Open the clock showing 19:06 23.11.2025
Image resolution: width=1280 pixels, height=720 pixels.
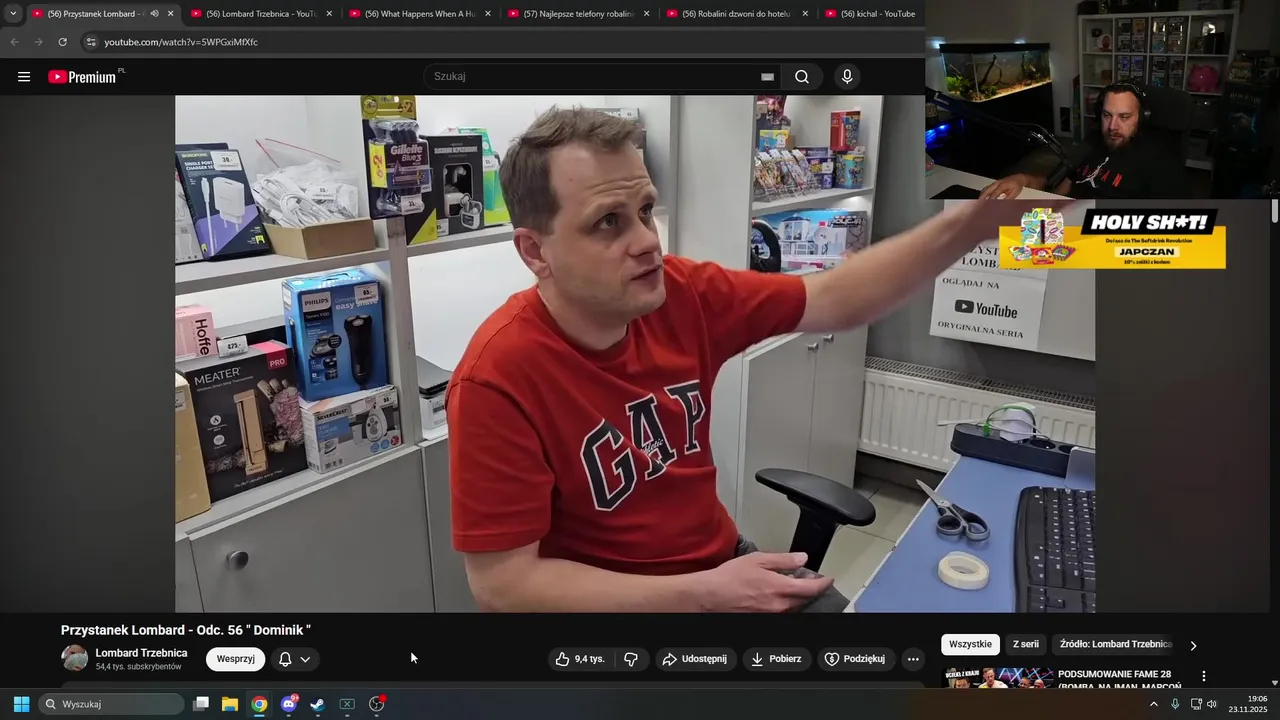pyautogui.click(x=1248, y=704)
